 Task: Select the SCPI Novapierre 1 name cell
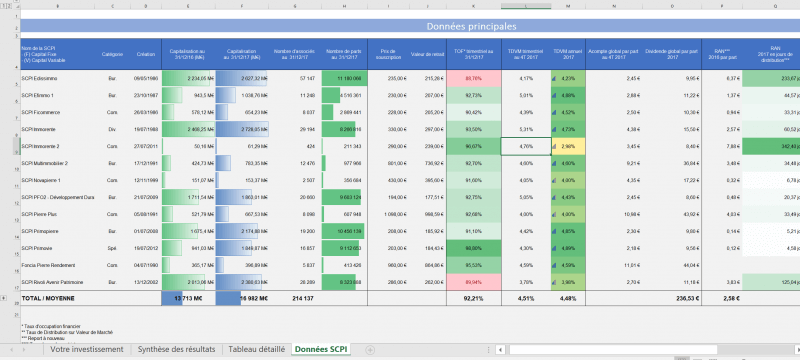click(57, 180)
